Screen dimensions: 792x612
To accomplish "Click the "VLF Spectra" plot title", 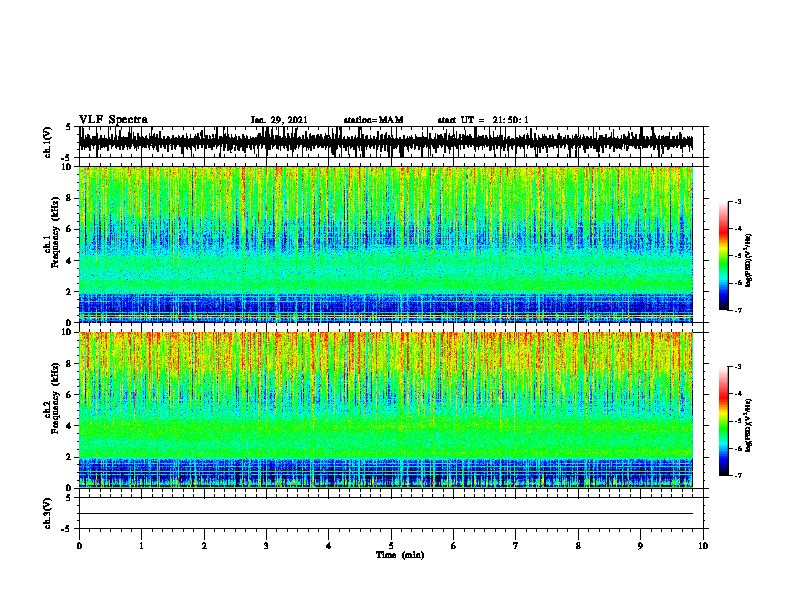I will 113,119.
